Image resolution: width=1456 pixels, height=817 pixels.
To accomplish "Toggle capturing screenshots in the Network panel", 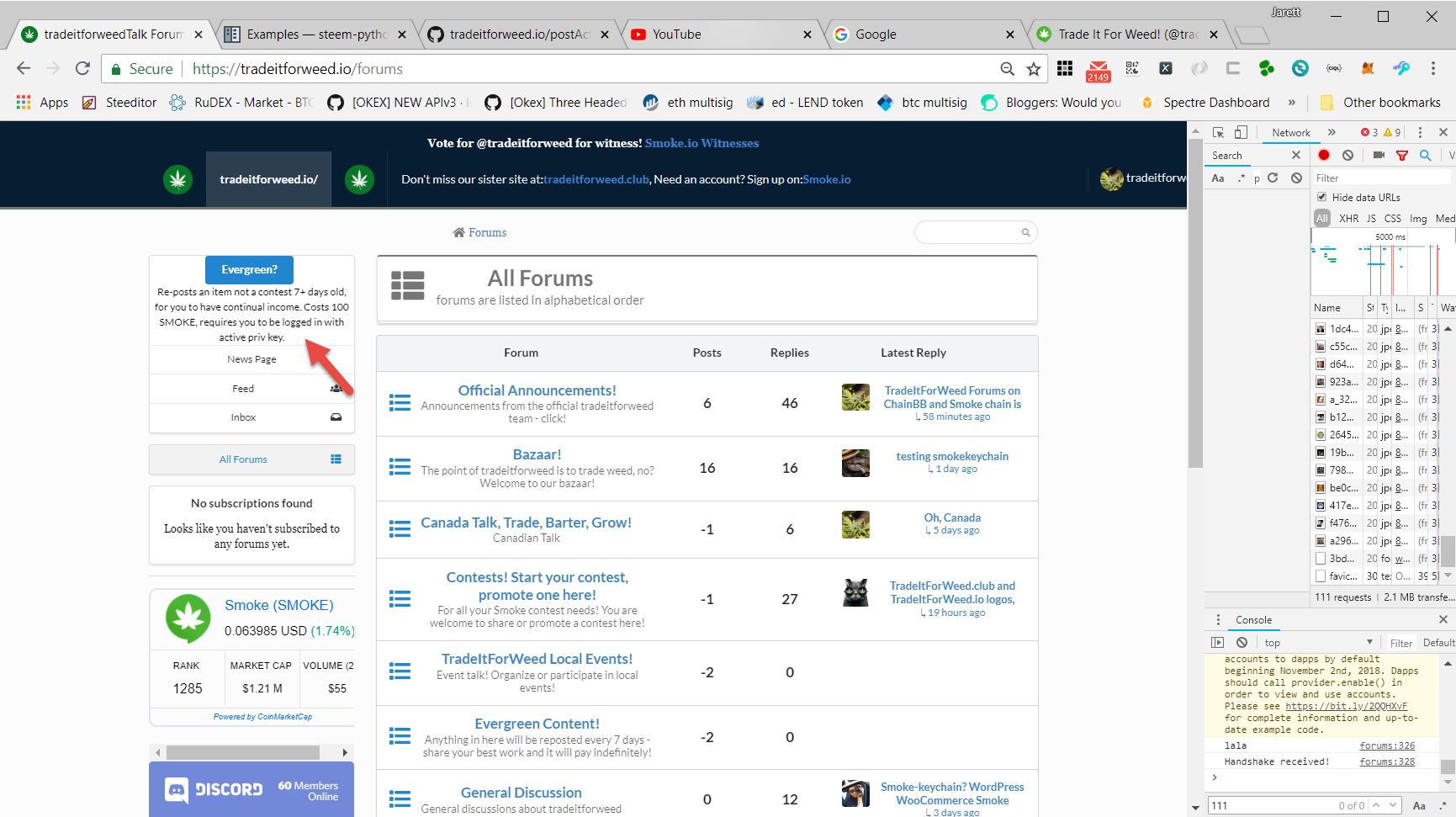I will pyautogui.click(x=1379, y=155).
